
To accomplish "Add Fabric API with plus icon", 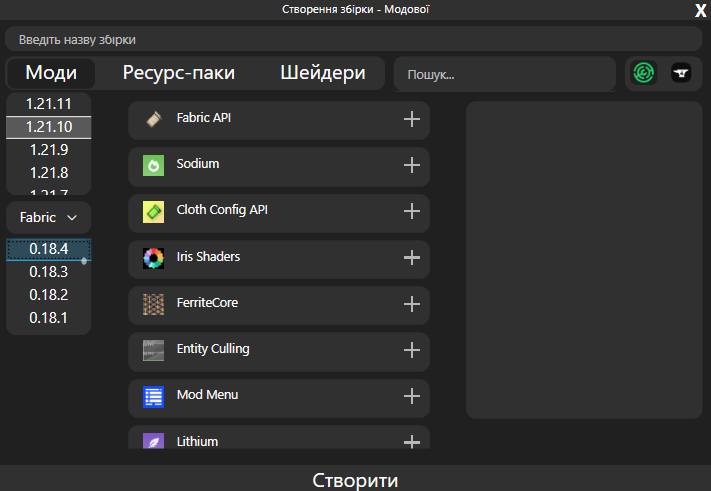I will pos(411,119).
